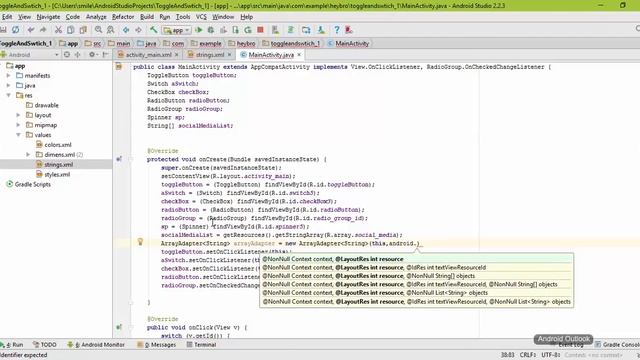Switch to strings.xml editor tab
640x360 pixels.
(x=210, y=55)
